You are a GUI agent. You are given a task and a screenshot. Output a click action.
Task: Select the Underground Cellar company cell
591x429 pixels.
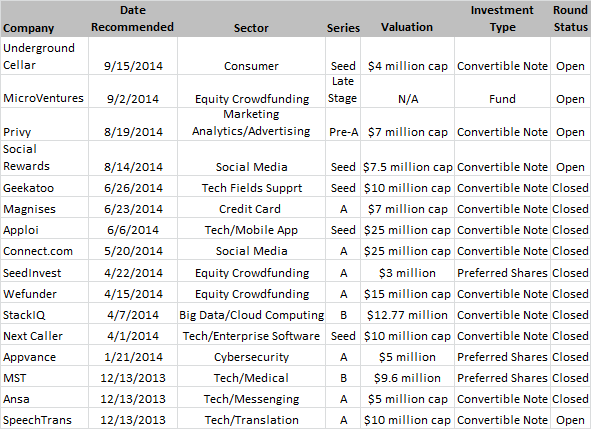click(x=44, y=56)
